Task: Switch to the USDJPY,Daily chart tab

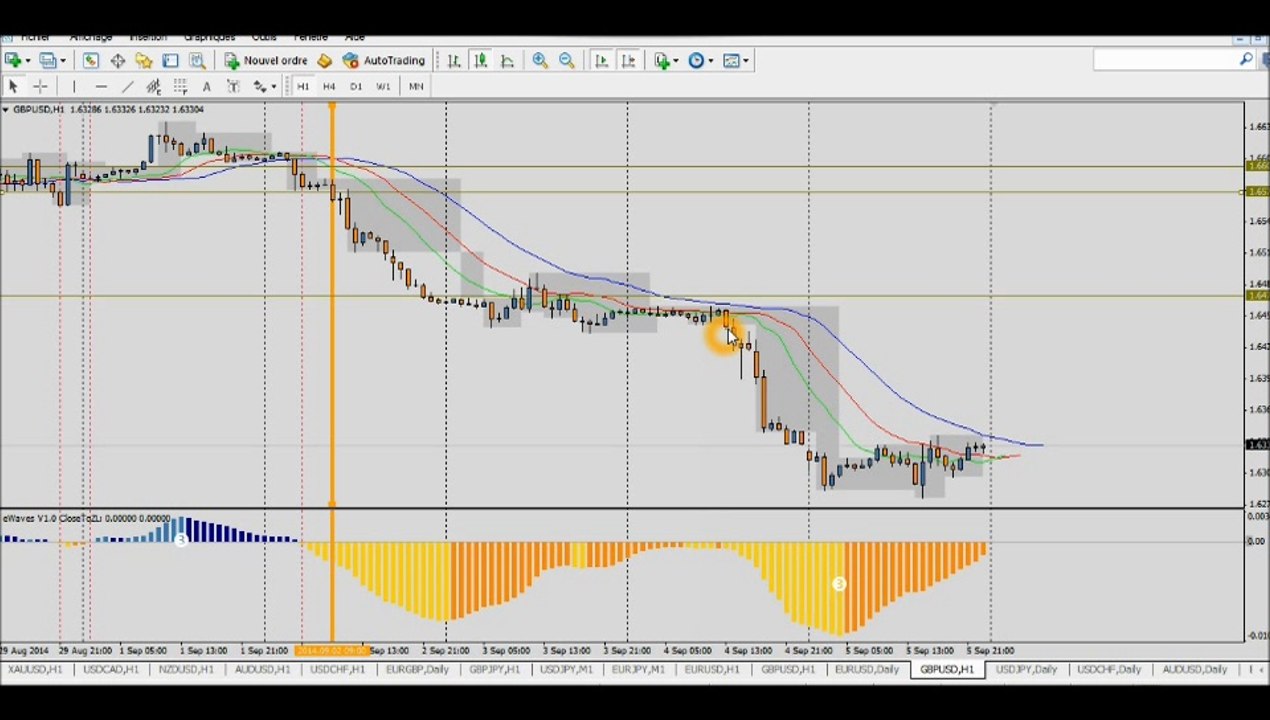Action: [1026, 669]
